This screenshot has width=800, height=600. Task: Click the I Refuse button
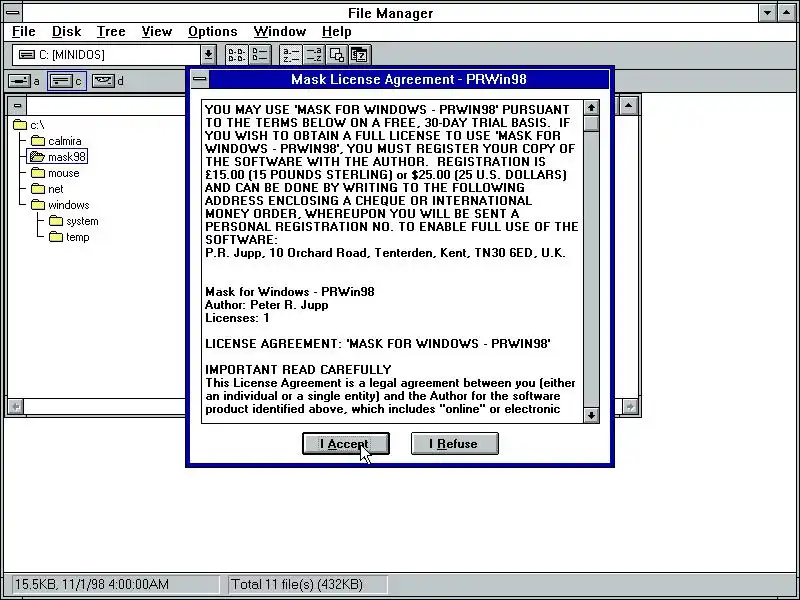tap(455, 443)
